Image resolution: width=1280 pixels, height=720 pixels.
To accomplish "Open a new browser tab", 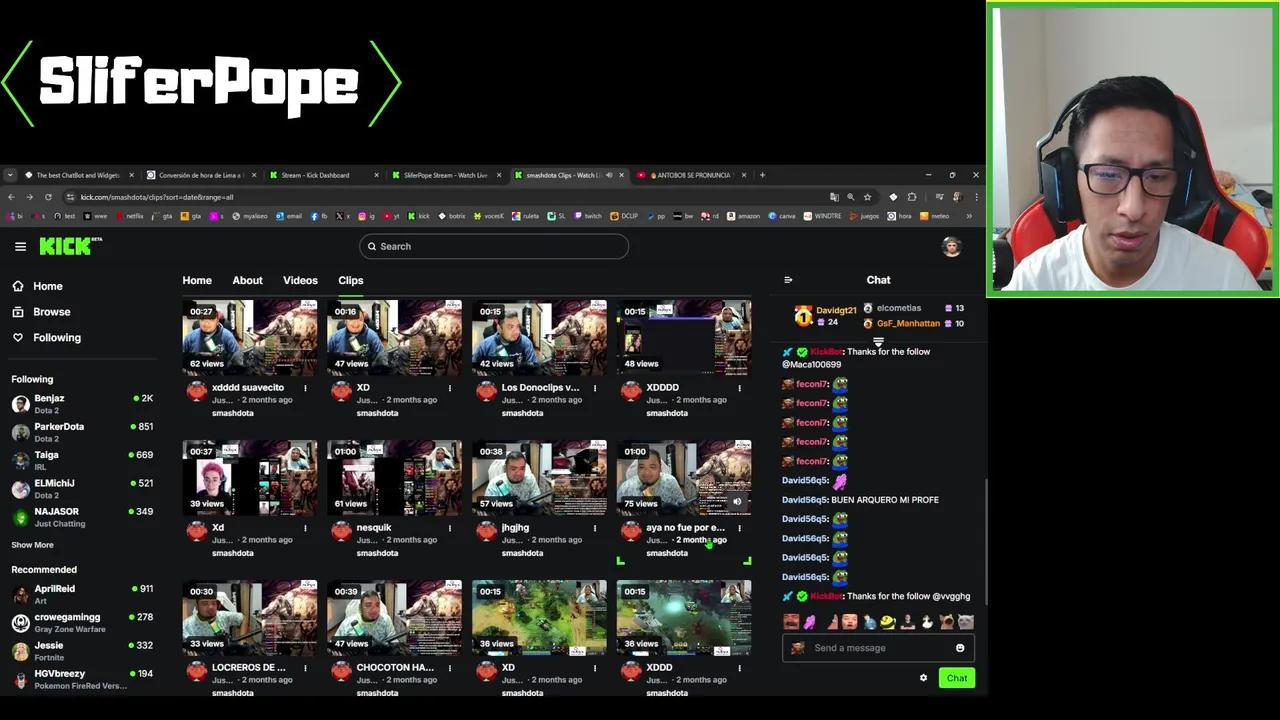I will coord(762,175).
